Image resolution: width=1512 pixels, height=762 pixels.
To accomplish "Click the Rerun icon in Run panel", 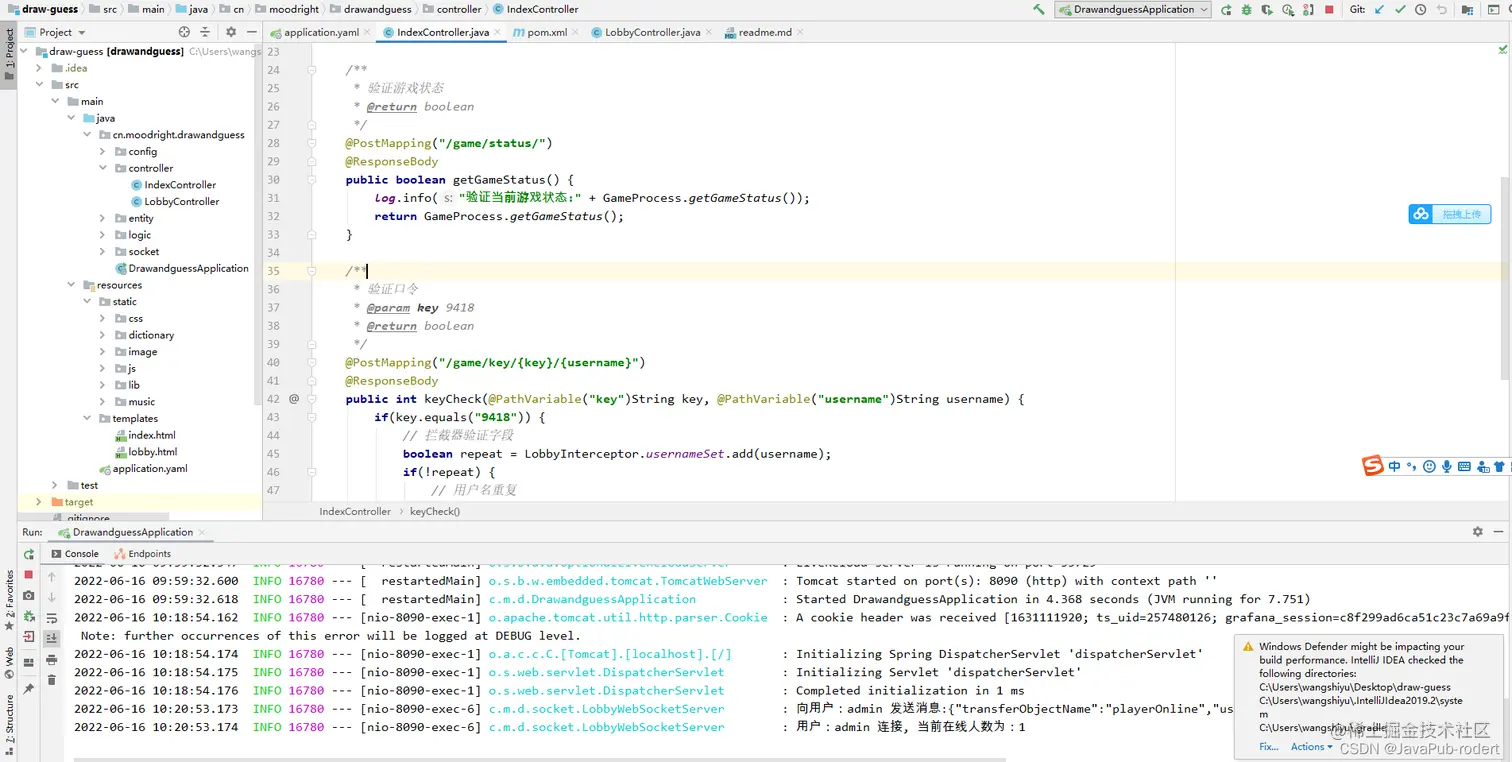I will (x=29, y=554).
